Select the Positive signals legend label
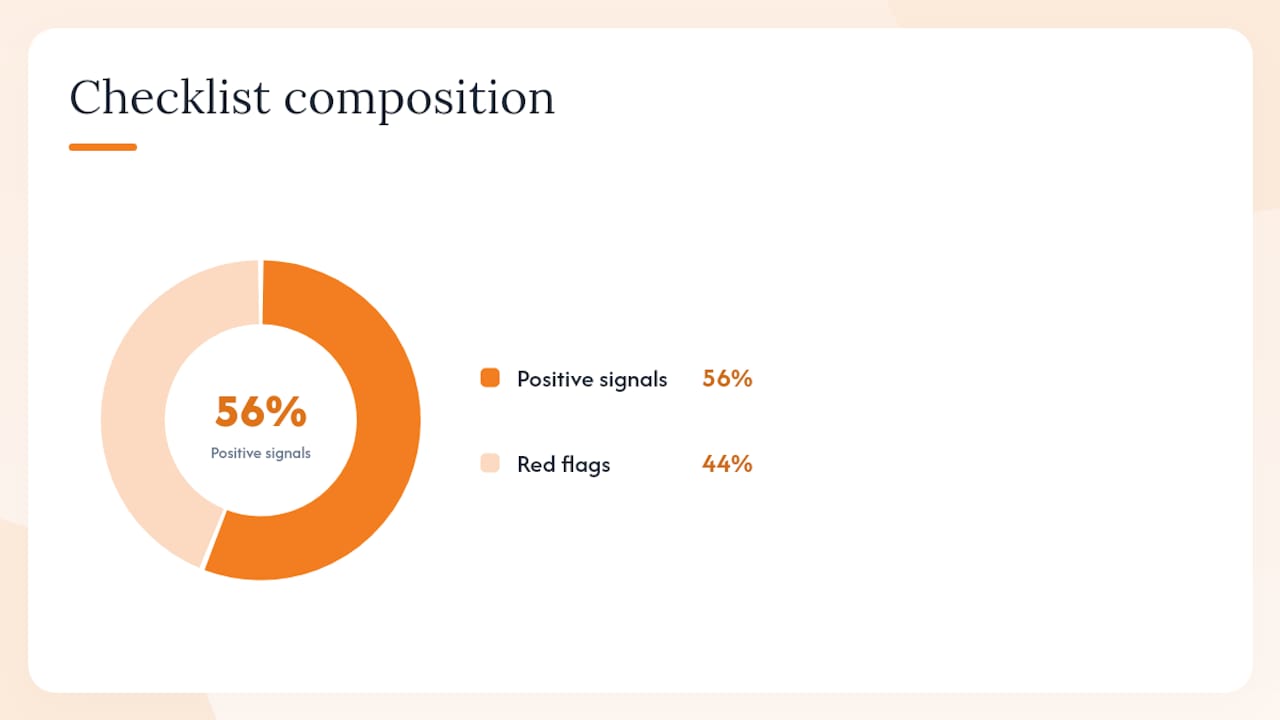 [592, 379]
